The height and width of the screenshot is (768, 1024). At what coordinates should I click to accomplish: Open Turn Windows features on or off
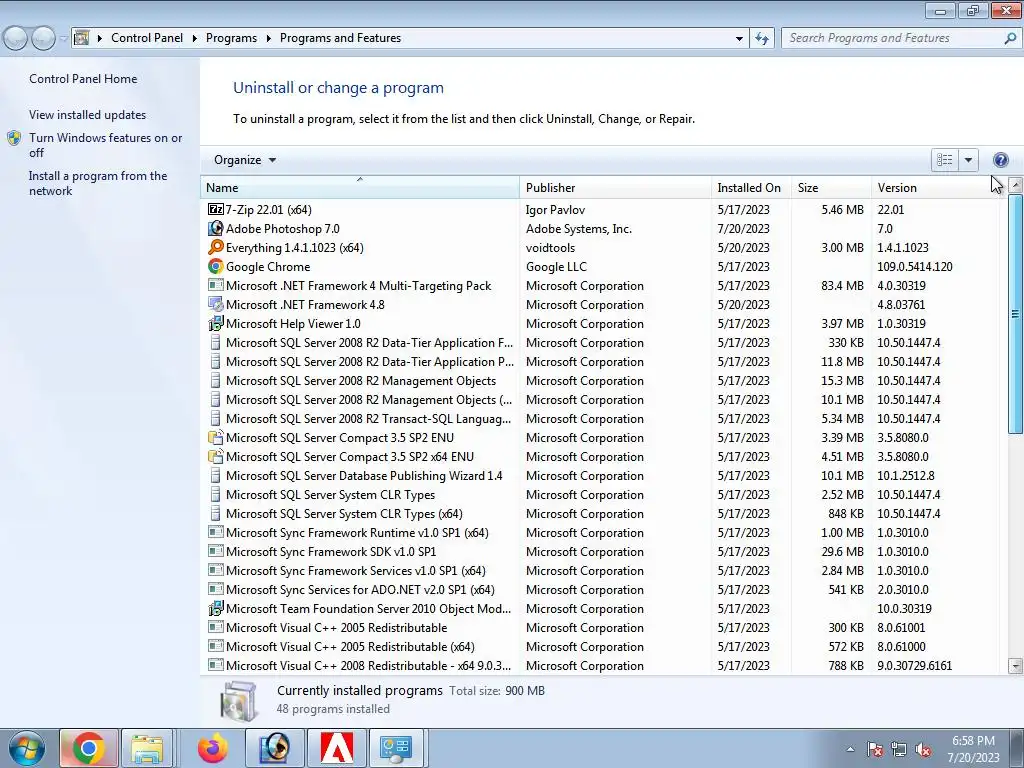point(105,145)
